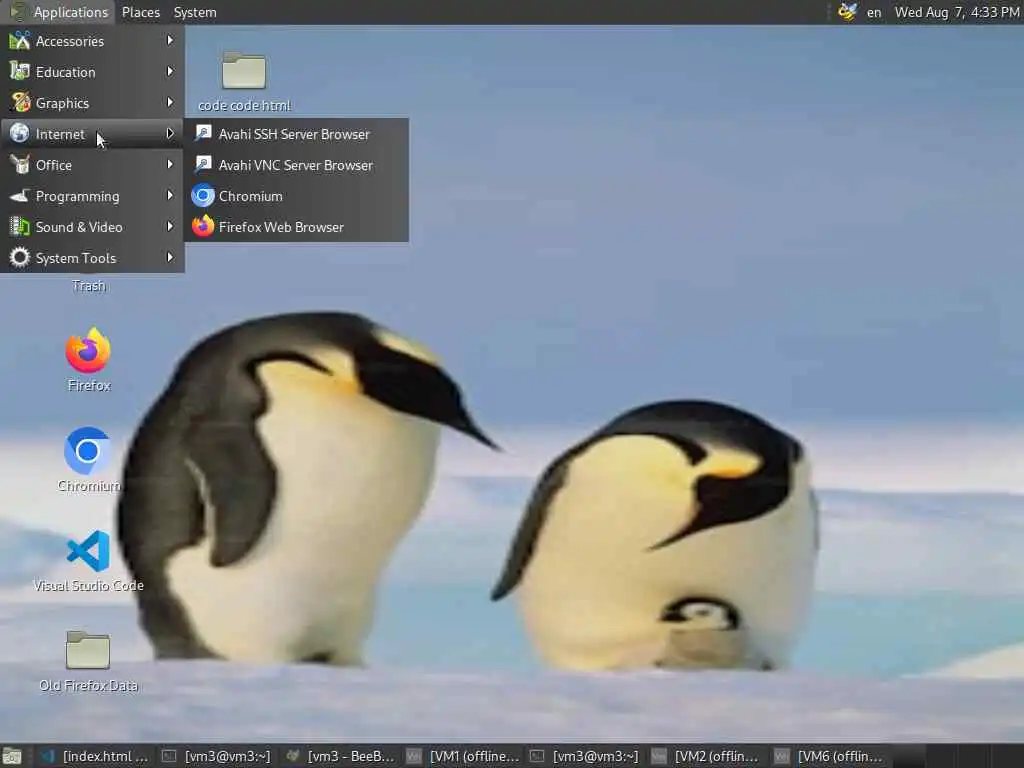Switch to the VM1 (offline) taskbar window
The height and width of the screenshot is (768, 1024).
pyautogui.click(x=462, y=756)
